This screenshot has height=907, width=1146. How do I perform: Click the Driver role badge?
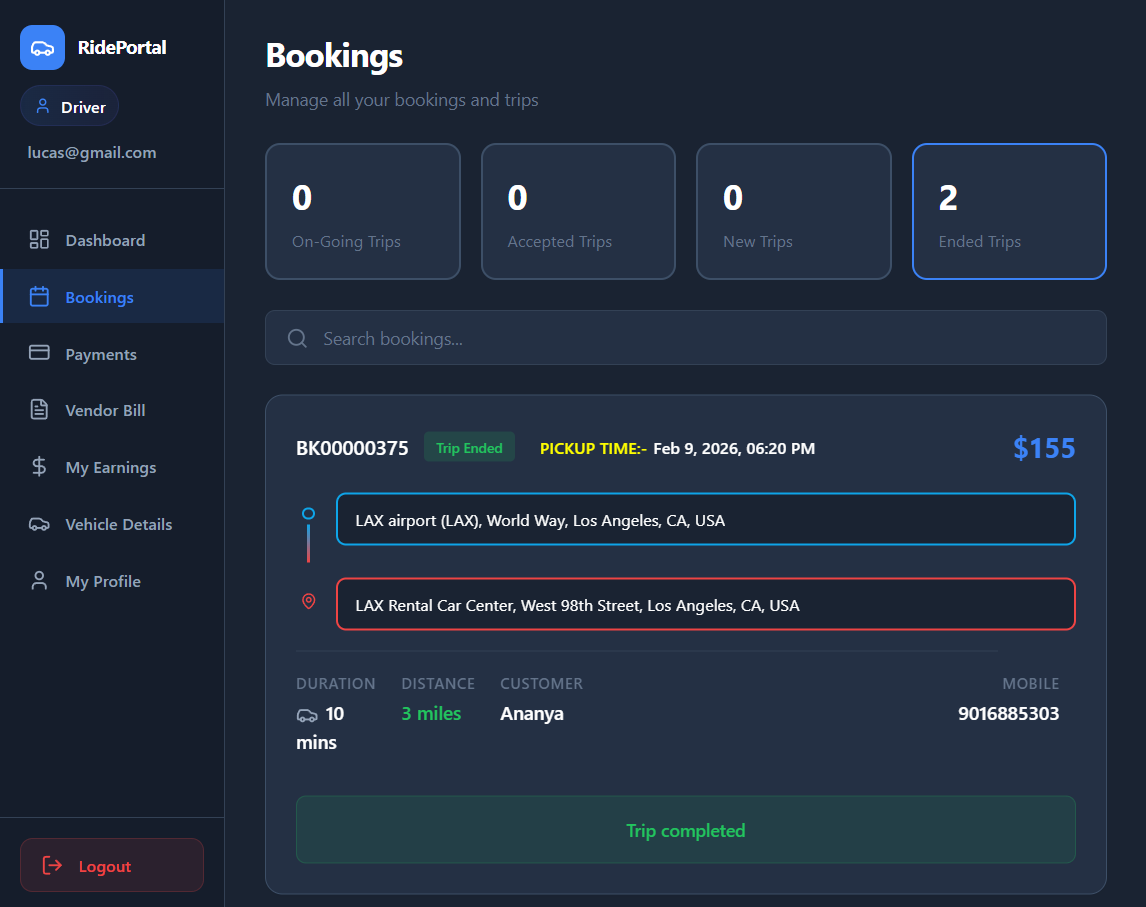point(70,107)
